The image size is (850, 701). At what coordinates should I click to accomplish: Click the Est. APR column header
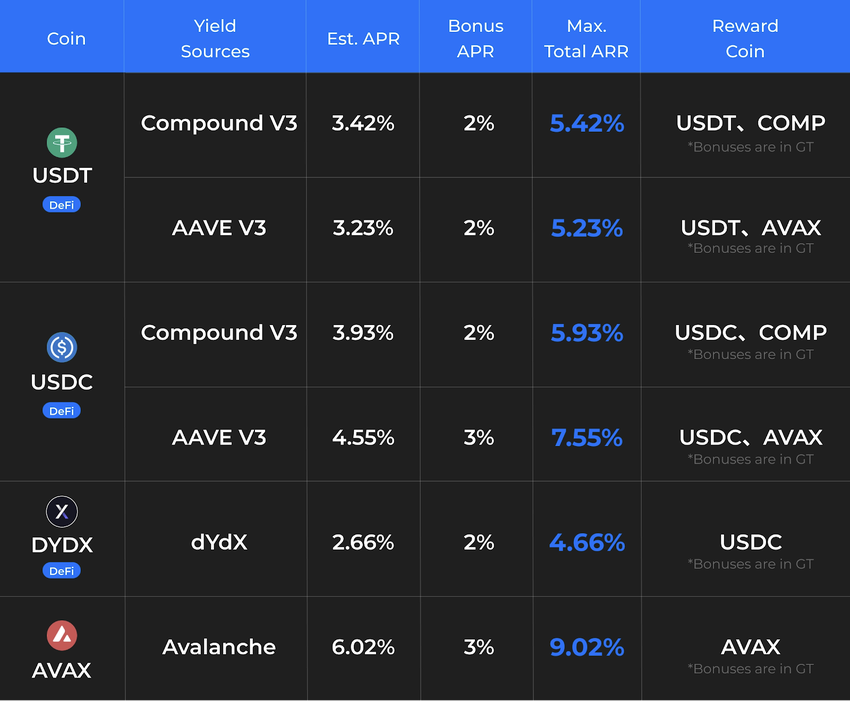point(362,38)
